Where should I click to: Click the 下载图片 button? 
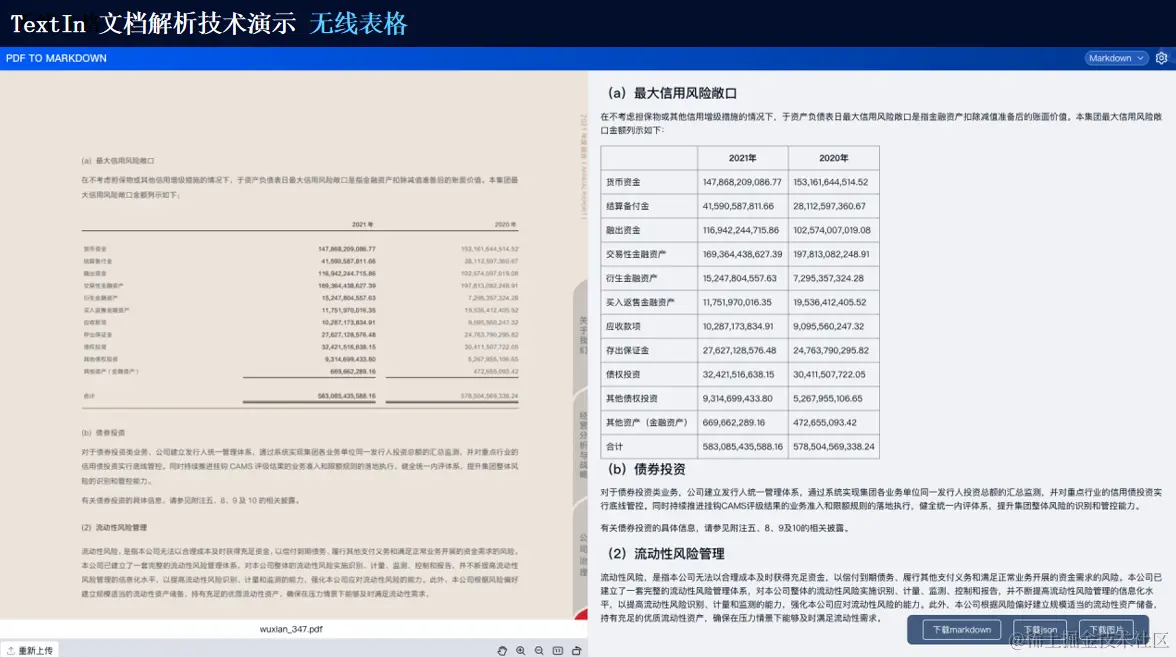pyautogui.click(x=1106, y=630)
